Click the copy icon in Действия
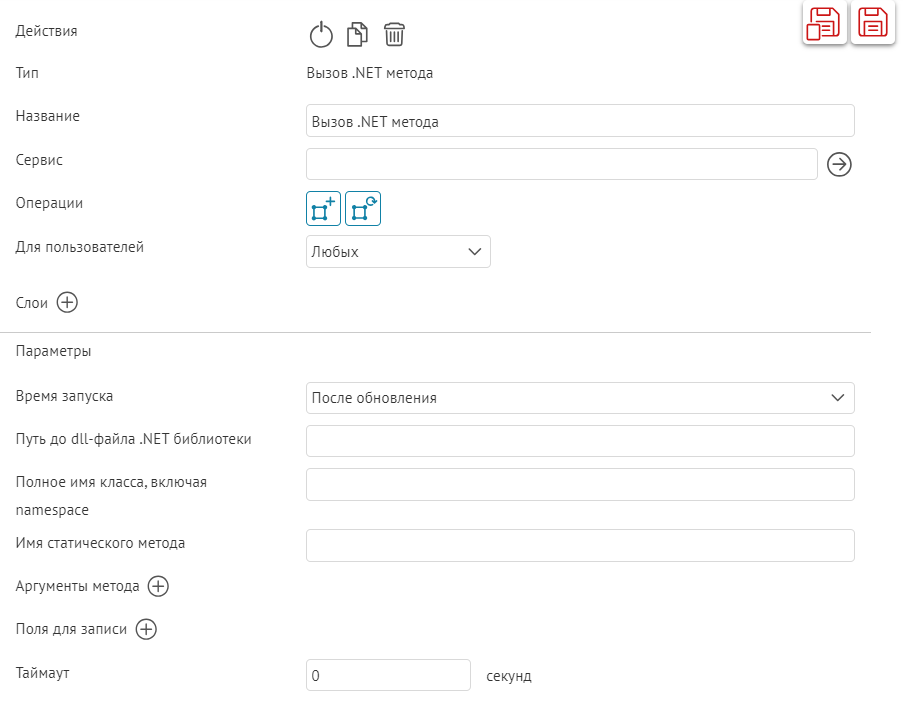This screenshot has width=903, height=701. [x=357, y=36]
